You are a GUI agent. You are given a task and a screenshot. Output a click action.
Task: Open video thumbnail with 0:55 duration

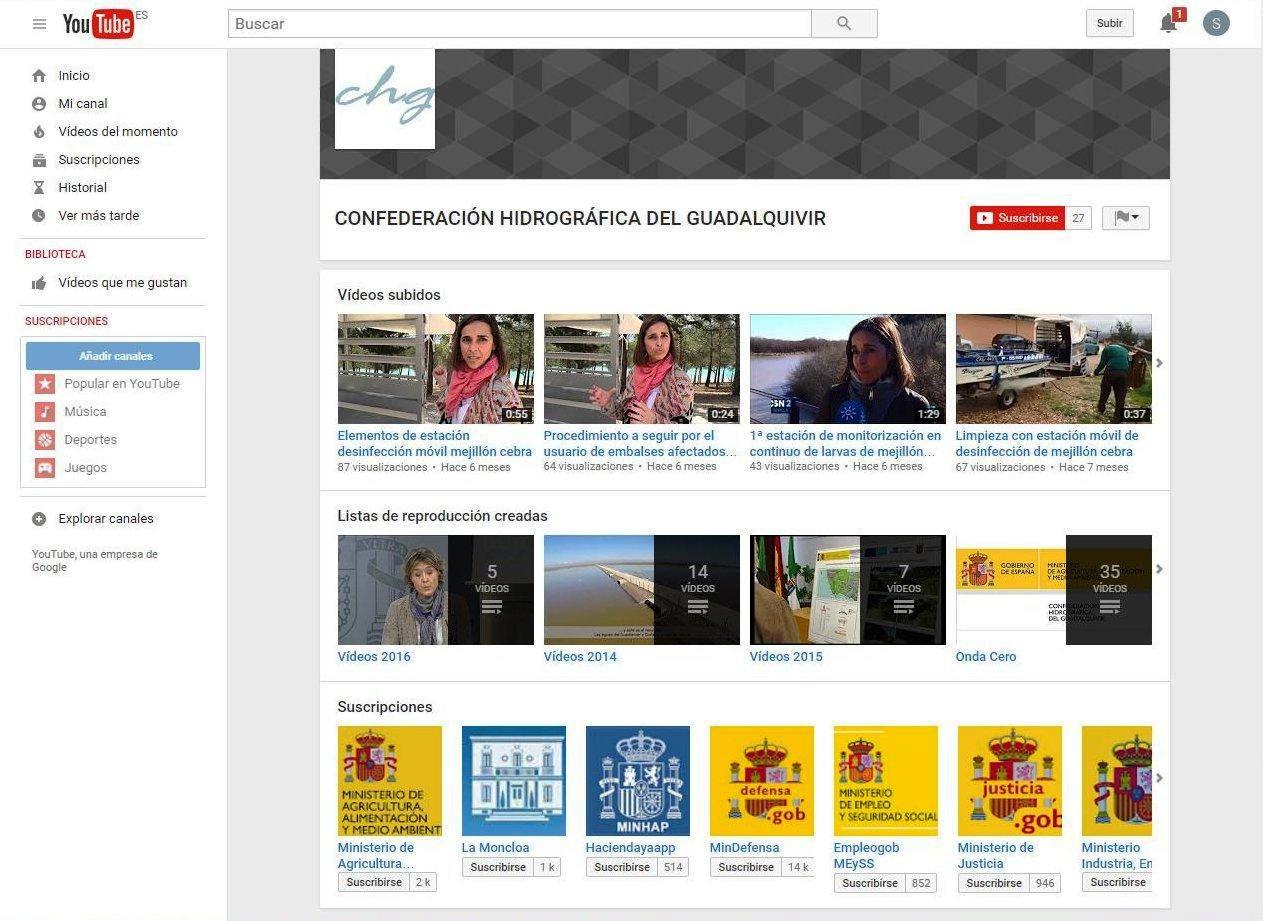pyautogui.click(x=436, y=369)
